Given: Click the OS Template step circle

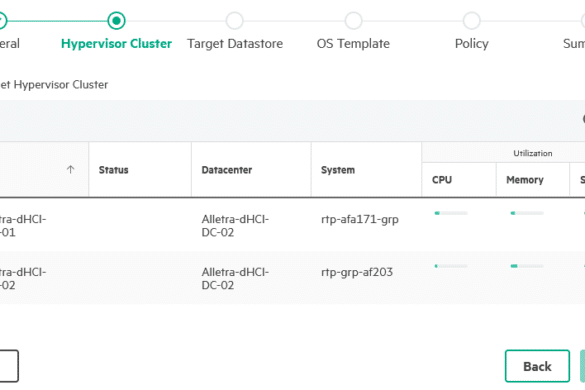Looking at the screenshot, I should (x=353, y=21).
